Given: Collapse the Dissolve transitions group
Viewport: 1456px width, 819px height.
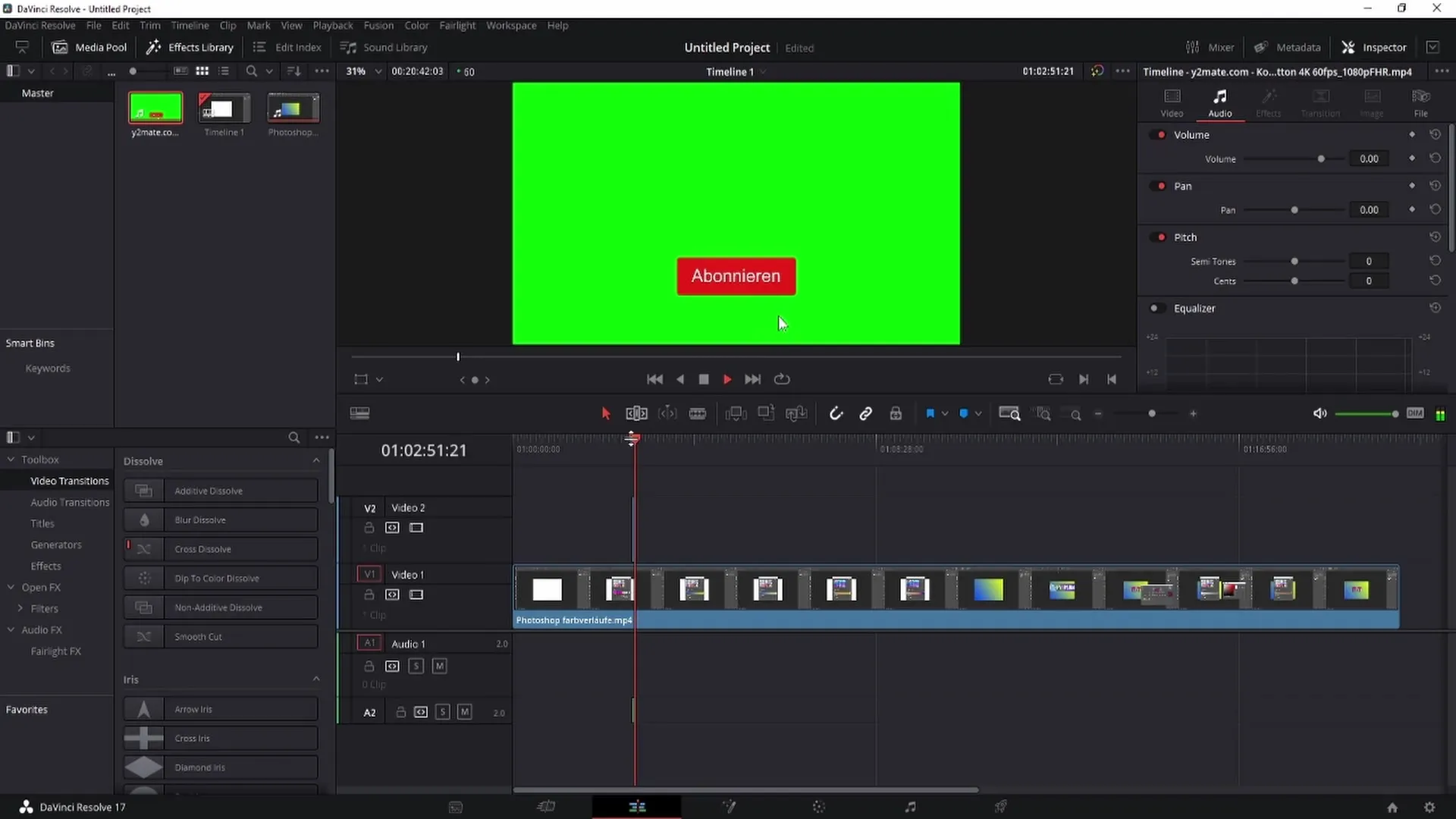Looking at the screenshot, I should [x=316, y=461].
